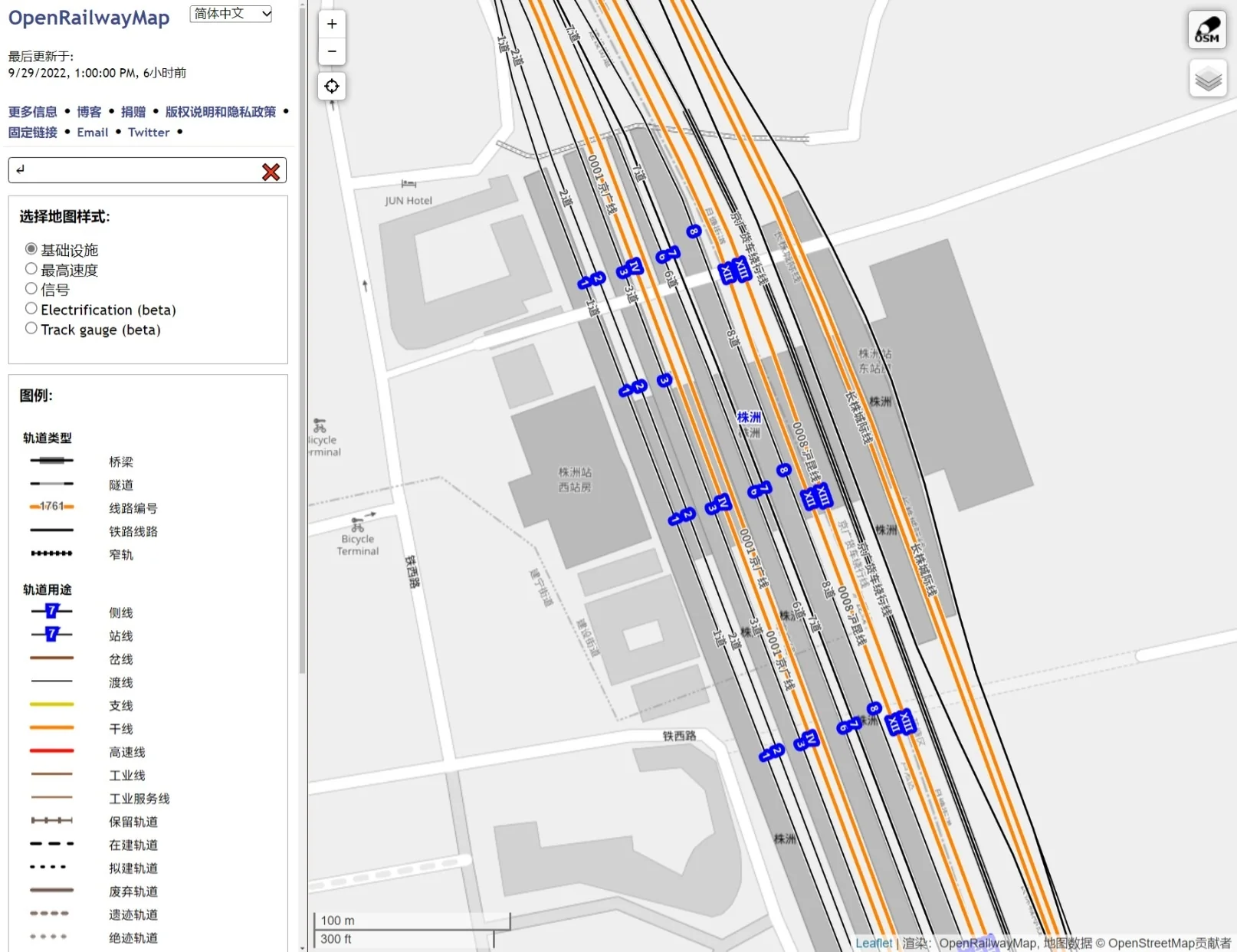Click the 隧道 legend entry
The width and height of the screenshot is (1237, 952).
click(121, 485)
